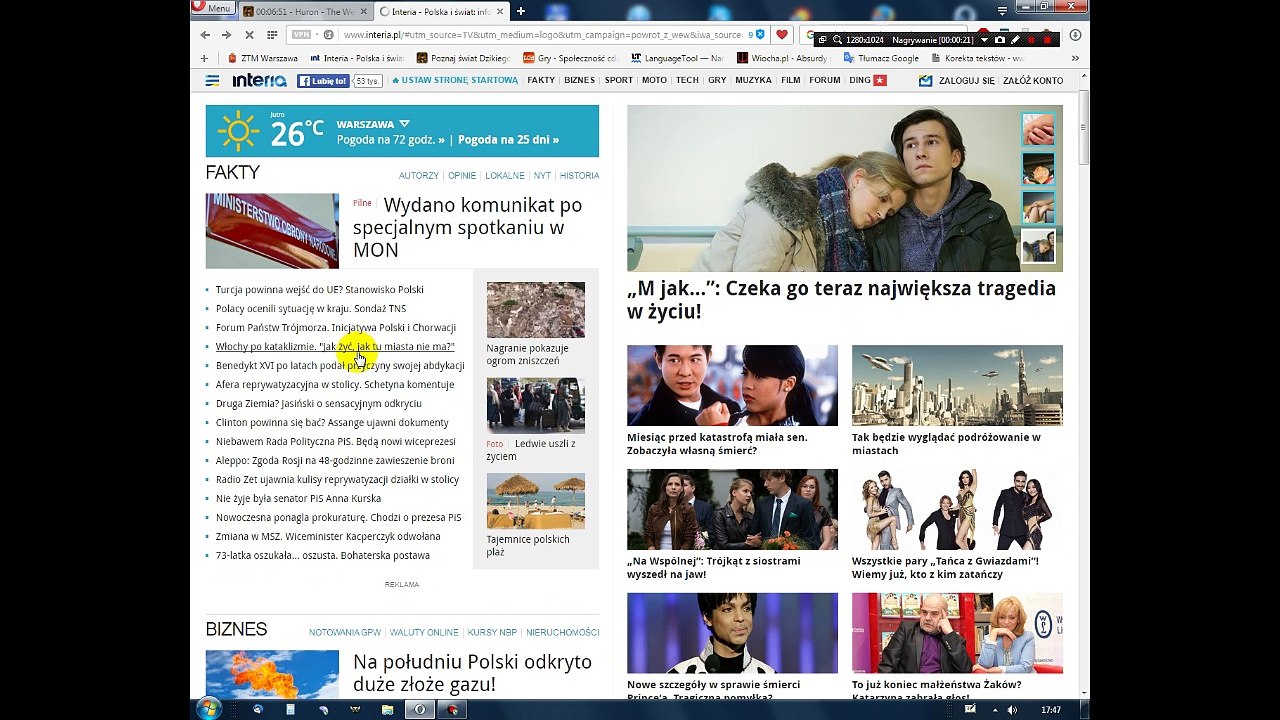Go forward in browser history

[x=226, y=35]
